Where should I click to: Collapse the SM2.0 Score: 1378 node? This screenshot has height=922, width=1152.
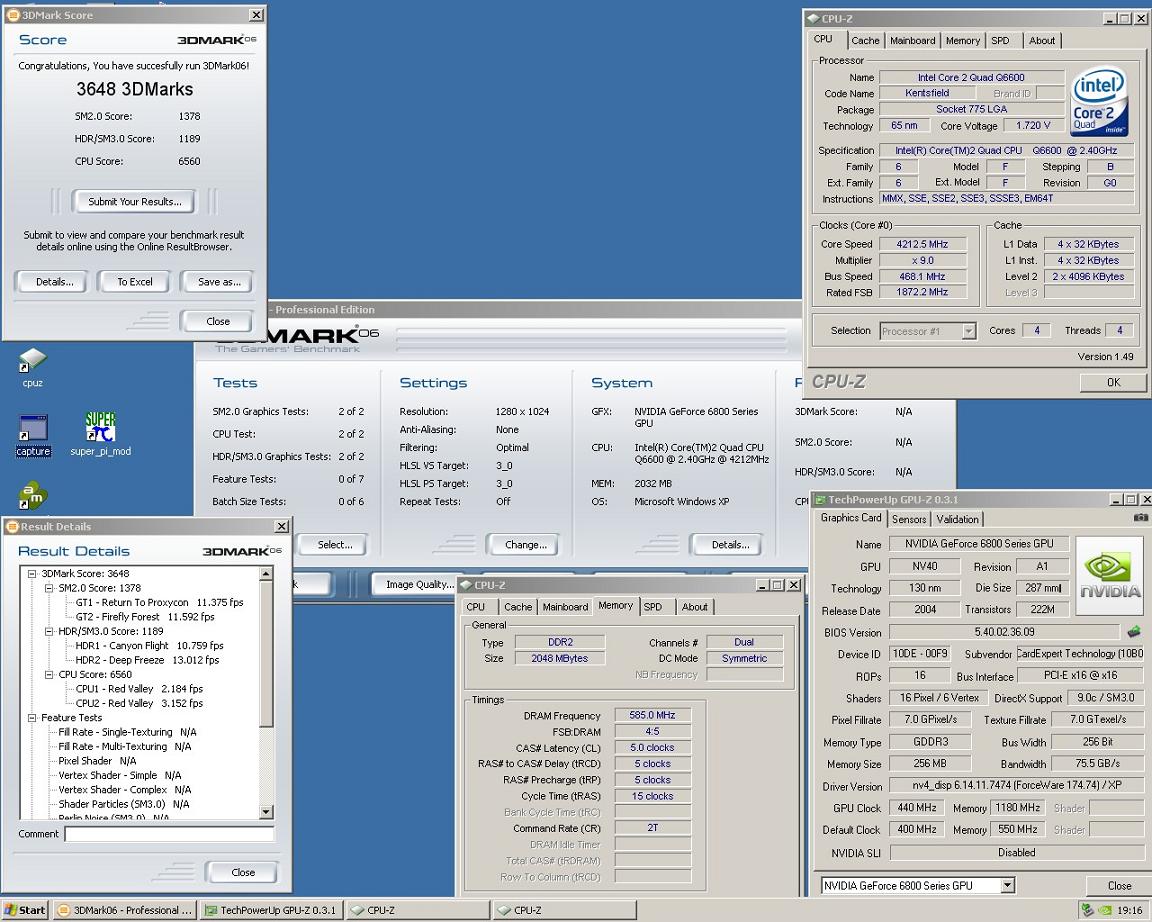click(x=49, y=588)
